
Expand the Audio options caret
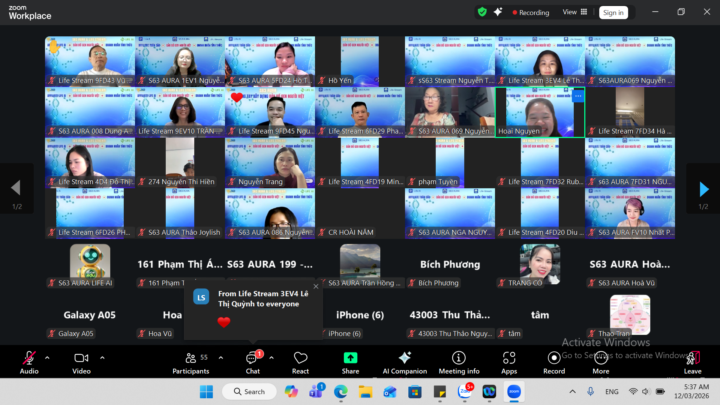[x=47, y=355]
